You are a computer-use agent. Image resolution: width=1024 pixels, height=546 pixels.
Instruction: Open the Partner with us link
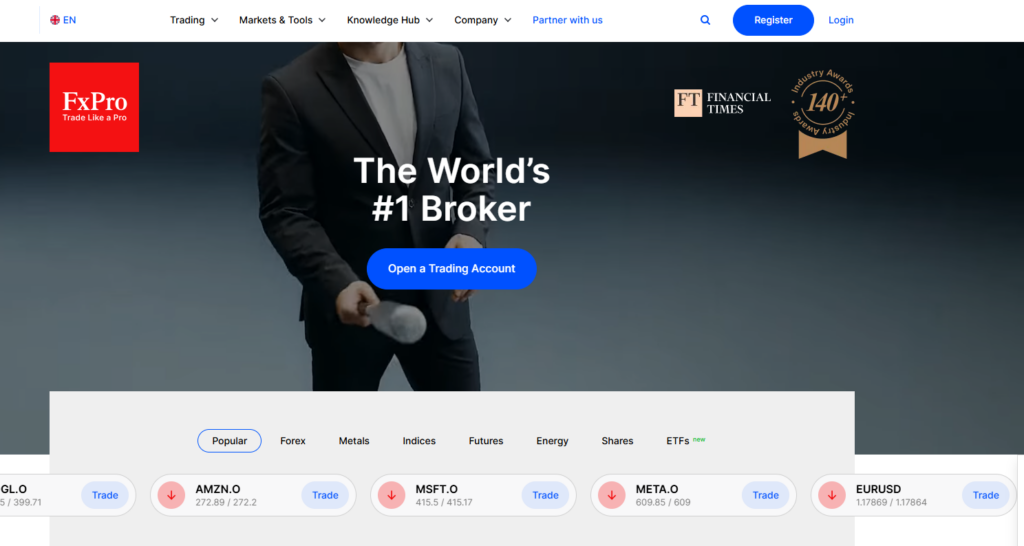pyautogui.click(x=568, y=20)
